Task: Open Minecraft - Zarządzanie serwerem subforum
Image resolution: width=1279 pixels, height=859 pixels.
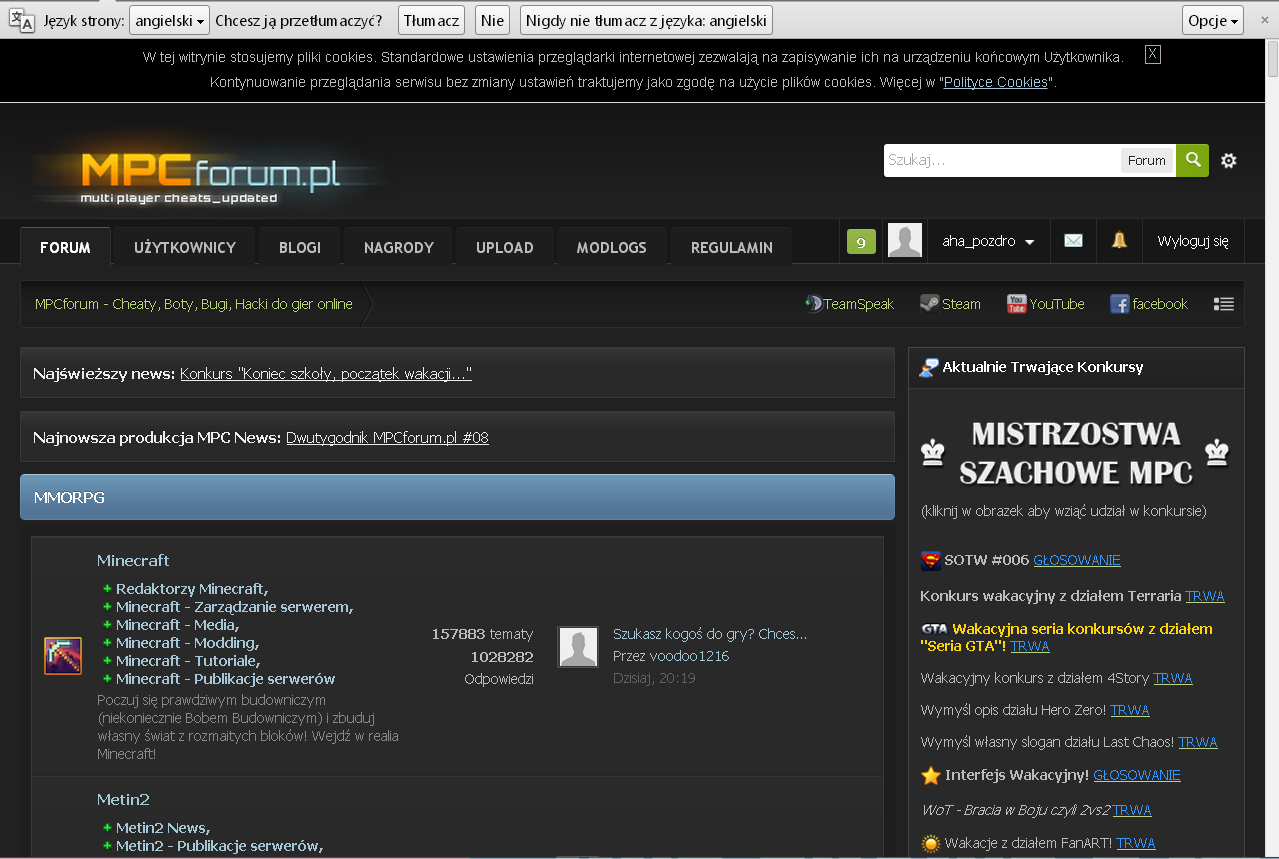Action: click(233, 607)
